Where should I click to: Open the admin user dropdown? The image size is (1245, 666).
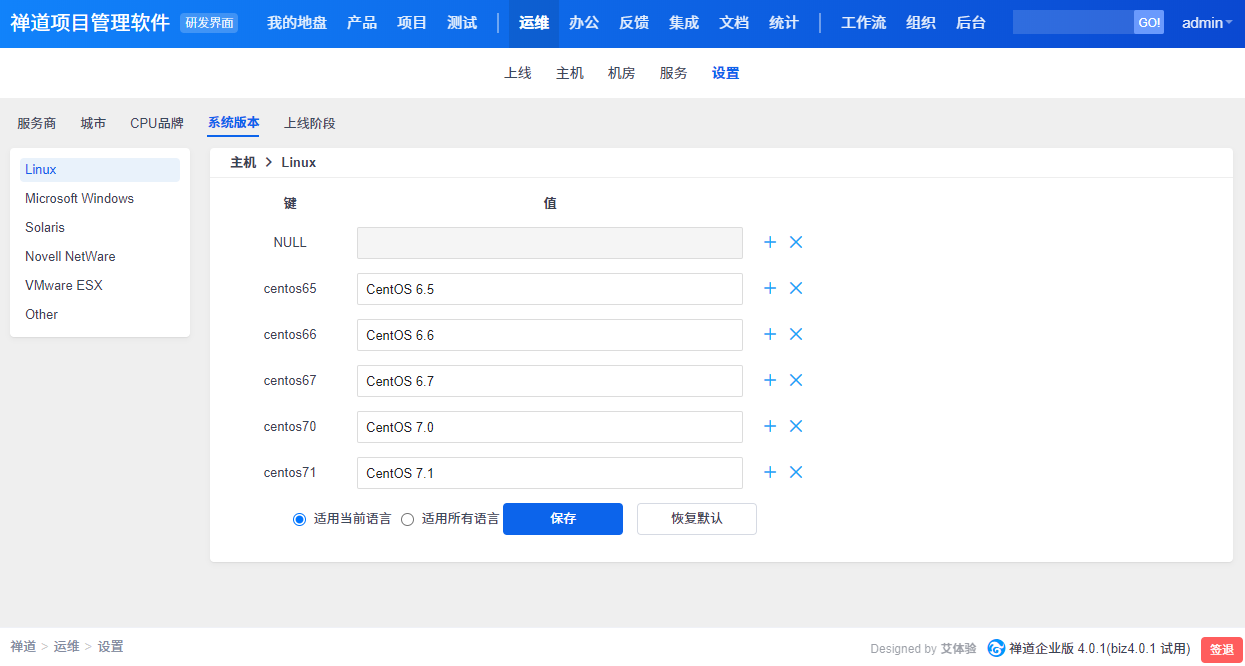1207,23
